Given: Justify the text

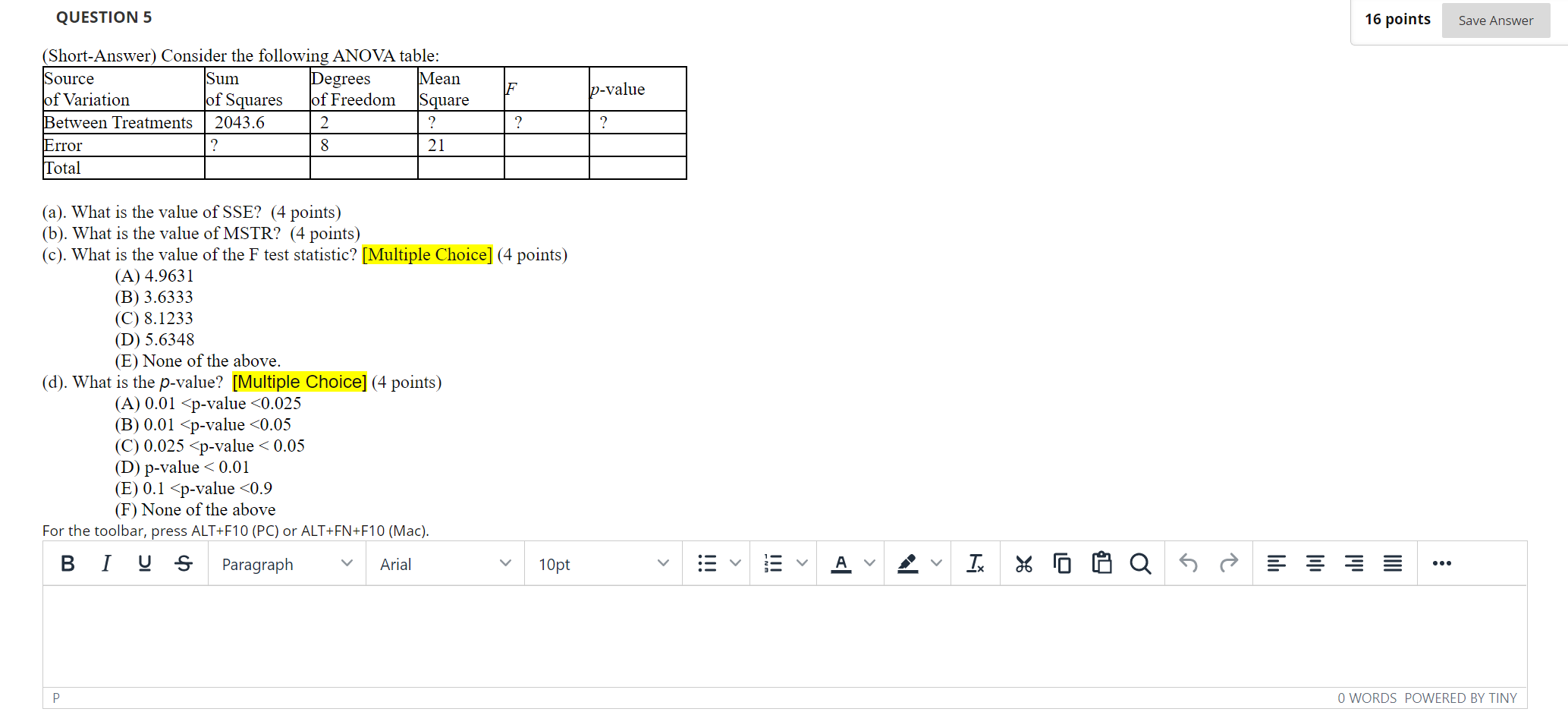Looking at the screenshot, I should (1393, 563).
